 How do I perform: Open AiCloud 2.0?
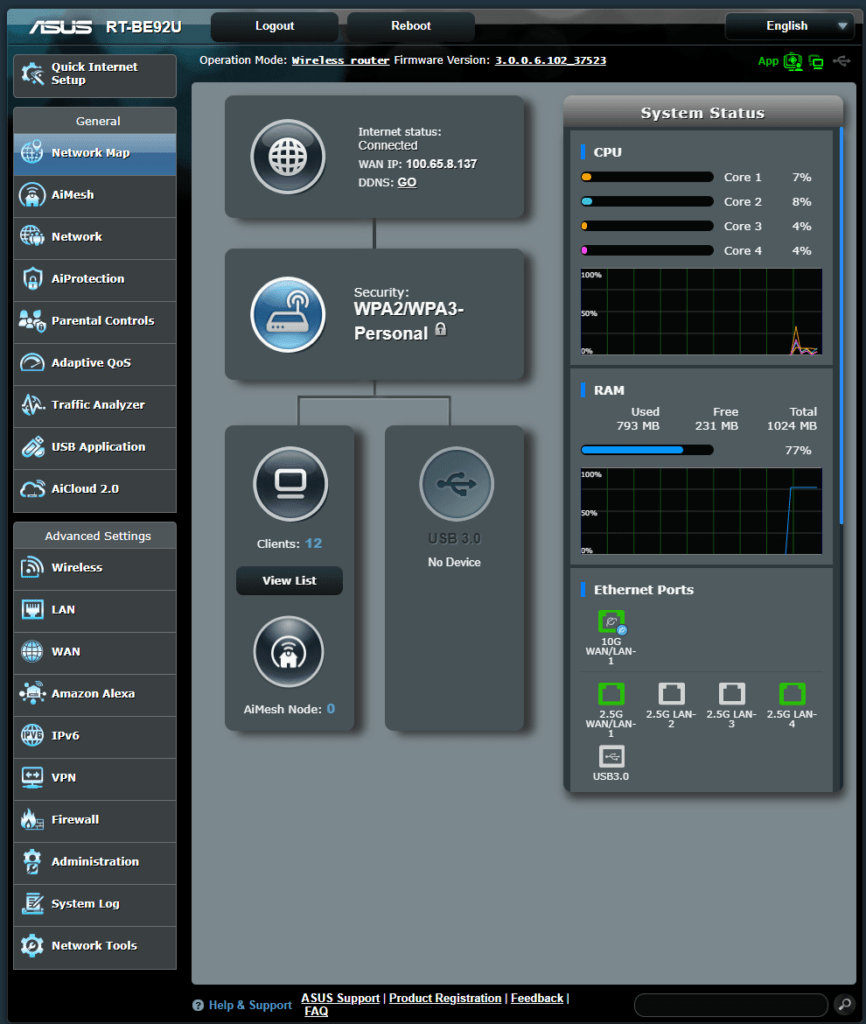(95, 489)
